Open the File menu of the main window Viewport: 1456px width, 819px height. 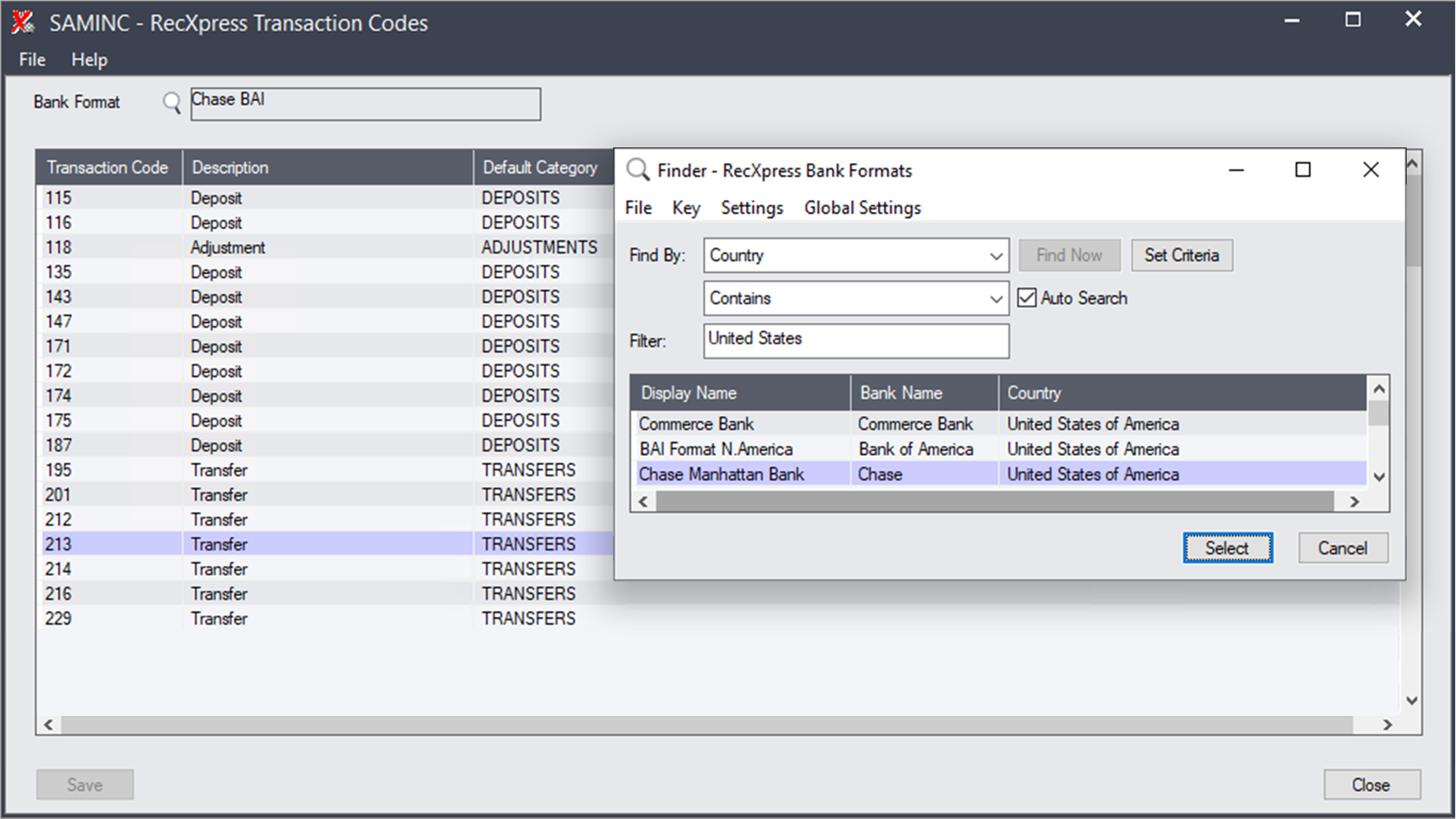pyautogui.click(x=31, y=59)
